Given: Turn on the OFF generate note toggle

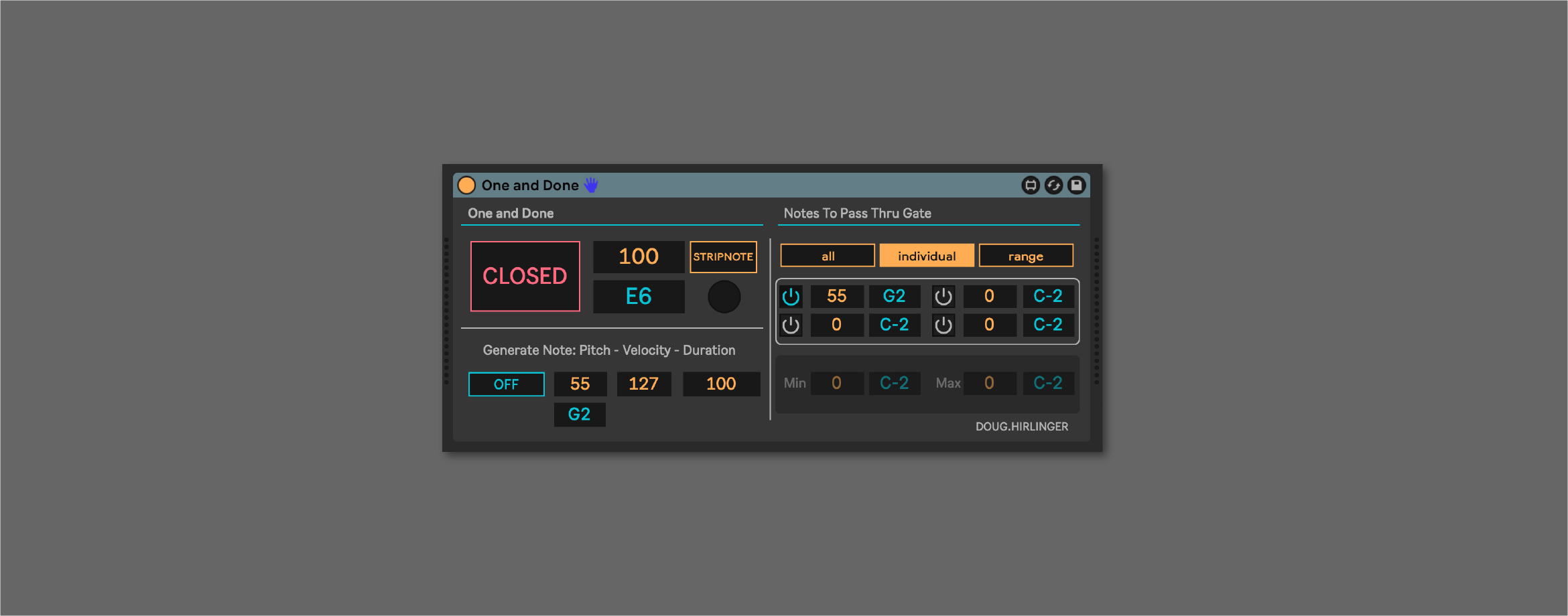Looking at the screenshot, I should click(x=506, y=384).
